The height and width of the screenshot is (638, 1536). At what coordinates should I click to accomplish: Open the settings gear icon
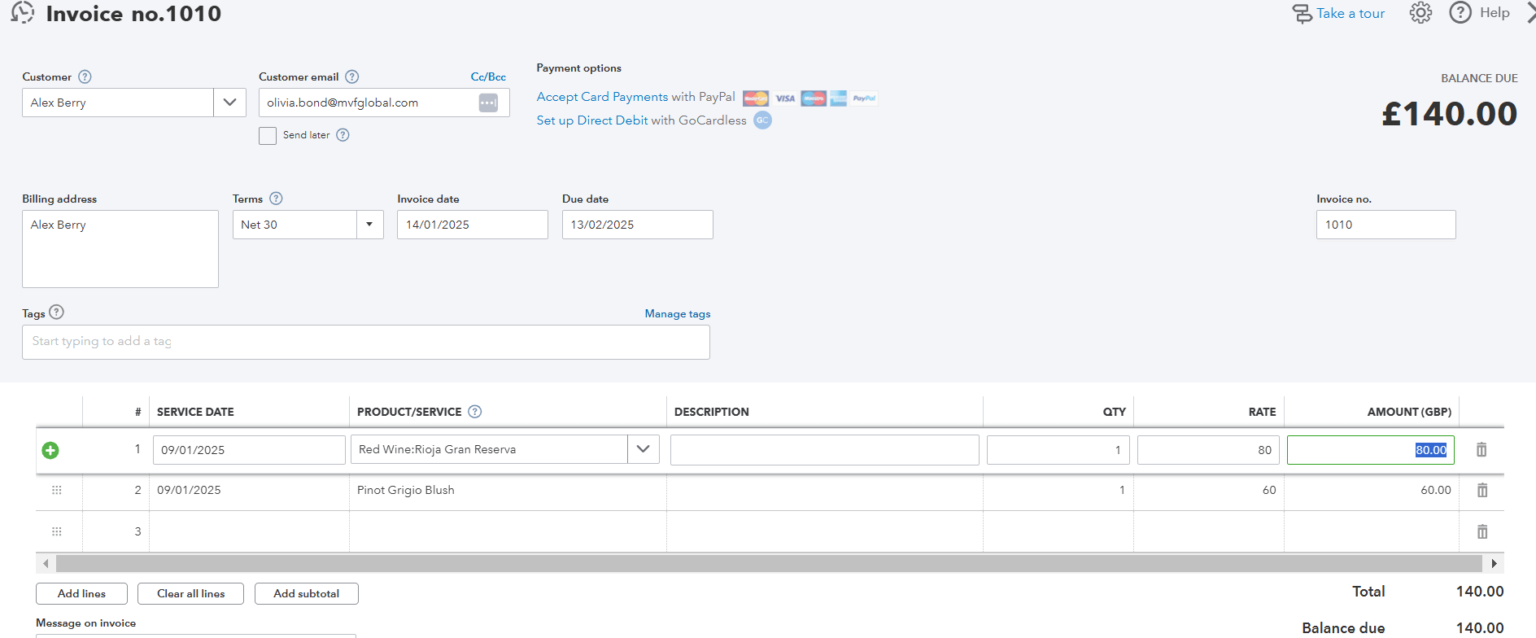point(1420,13)
